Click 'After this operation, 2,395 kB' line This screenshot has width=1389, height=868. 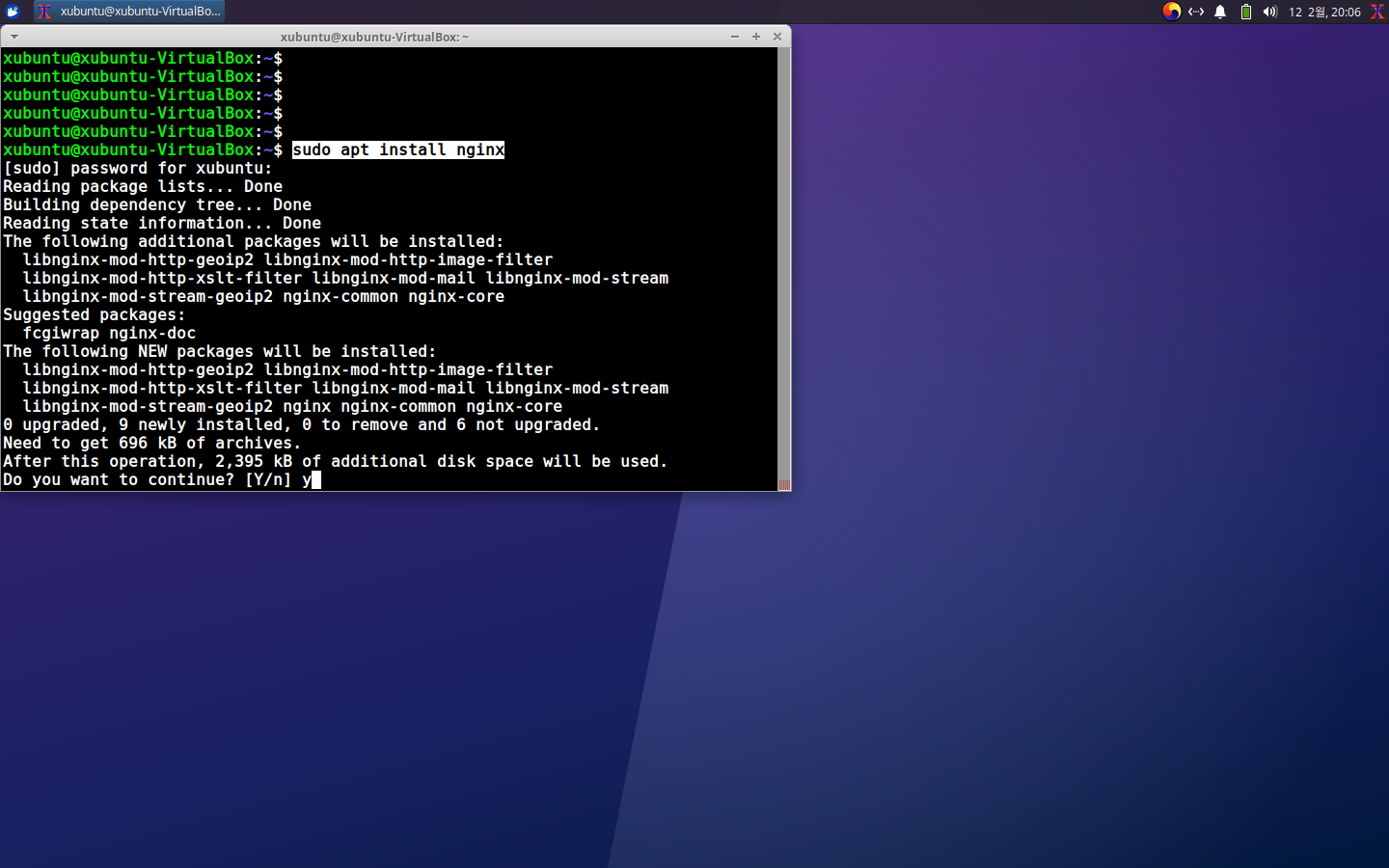pos(336,461)
